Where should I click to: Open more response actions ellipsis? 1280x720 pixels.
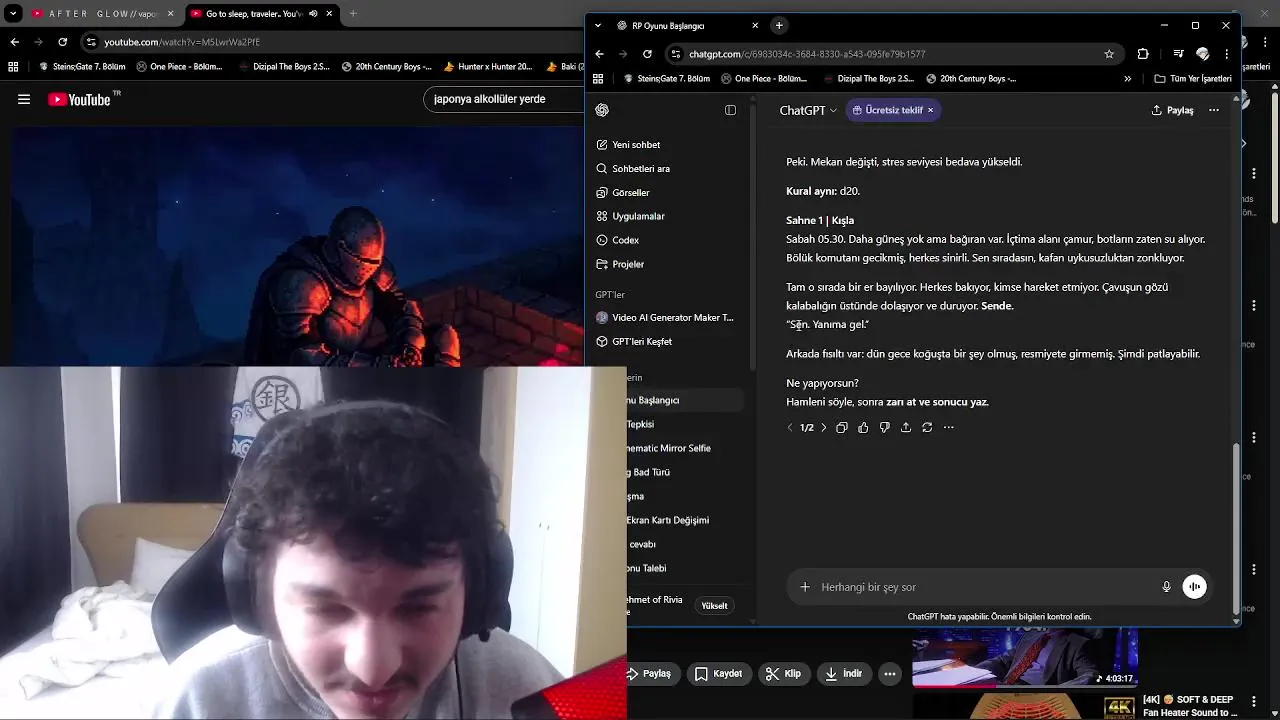click(x=949, y=428)
